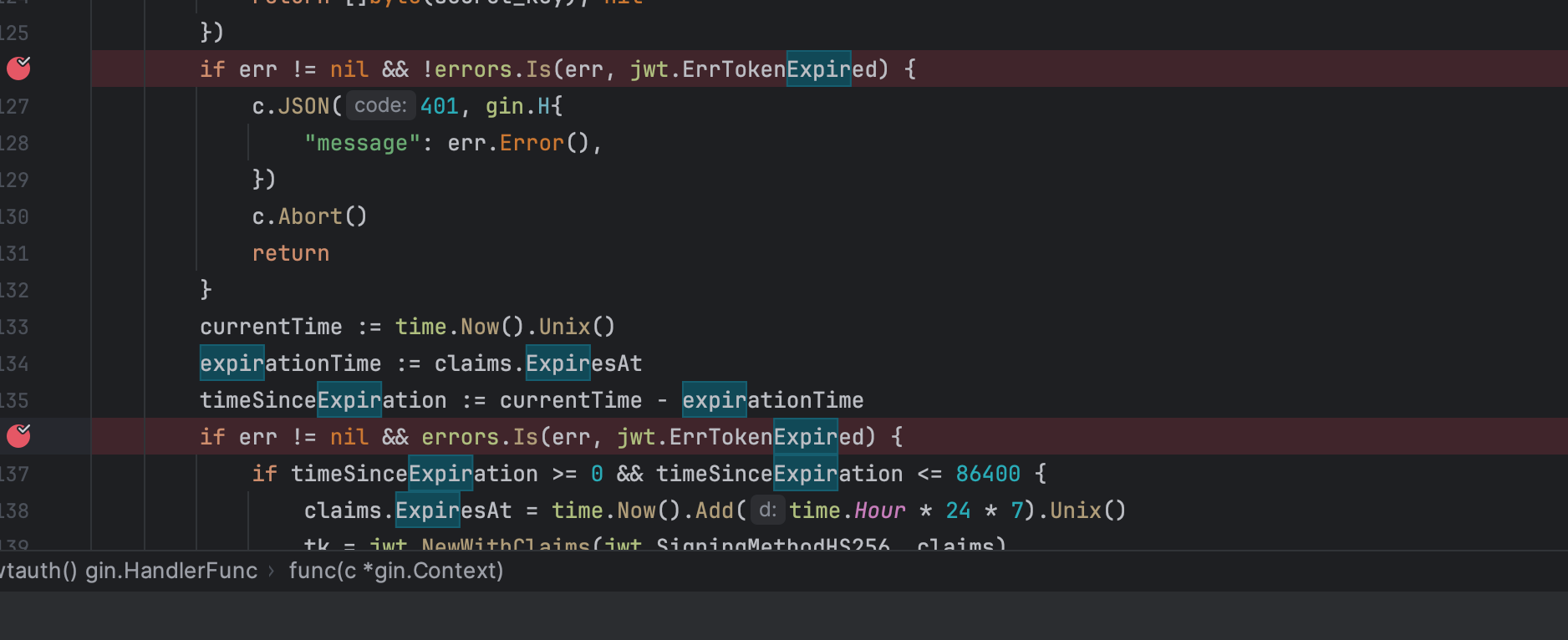Select line number 133 in gutter
This screenshot has height=640, width=1568.
pyautogui.click(x=14, y=327)
